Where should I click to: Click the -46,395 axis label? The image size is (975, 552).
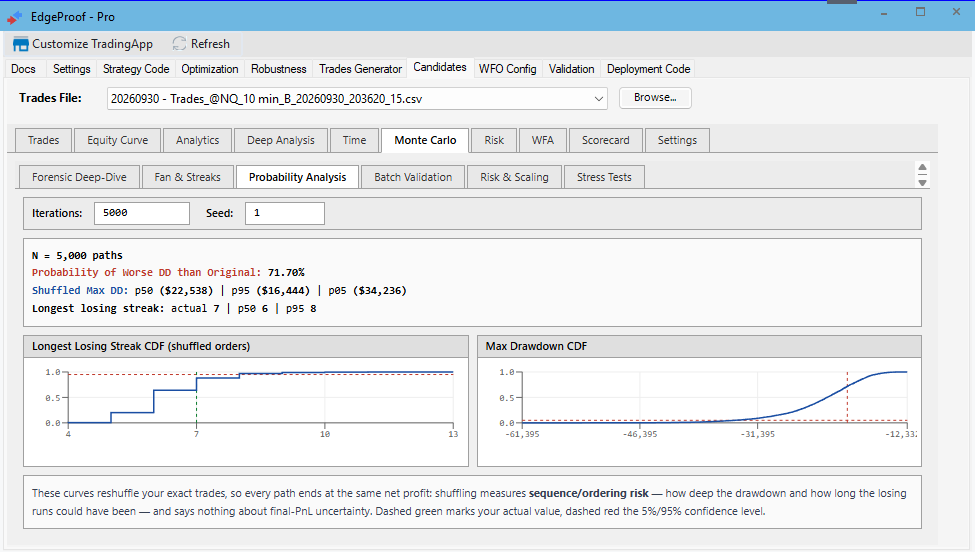[640, 434]
